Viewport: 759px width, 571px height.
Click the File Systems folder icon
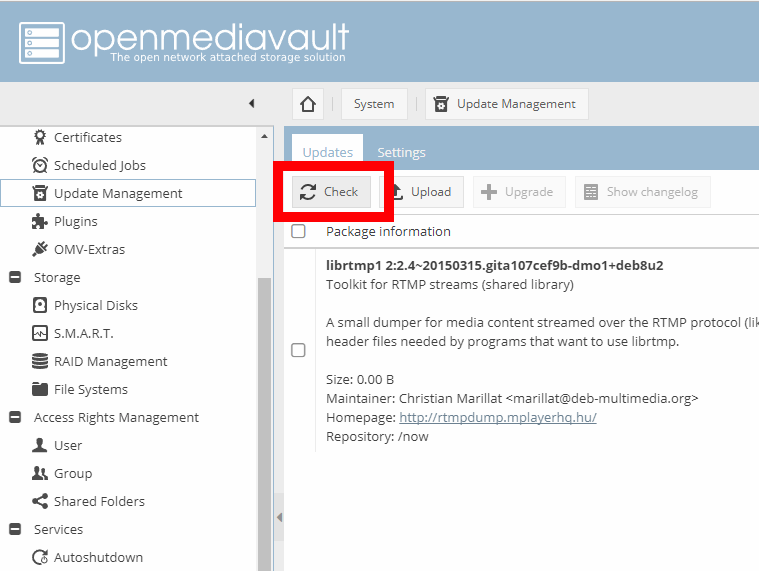click(x=40, y=389)
